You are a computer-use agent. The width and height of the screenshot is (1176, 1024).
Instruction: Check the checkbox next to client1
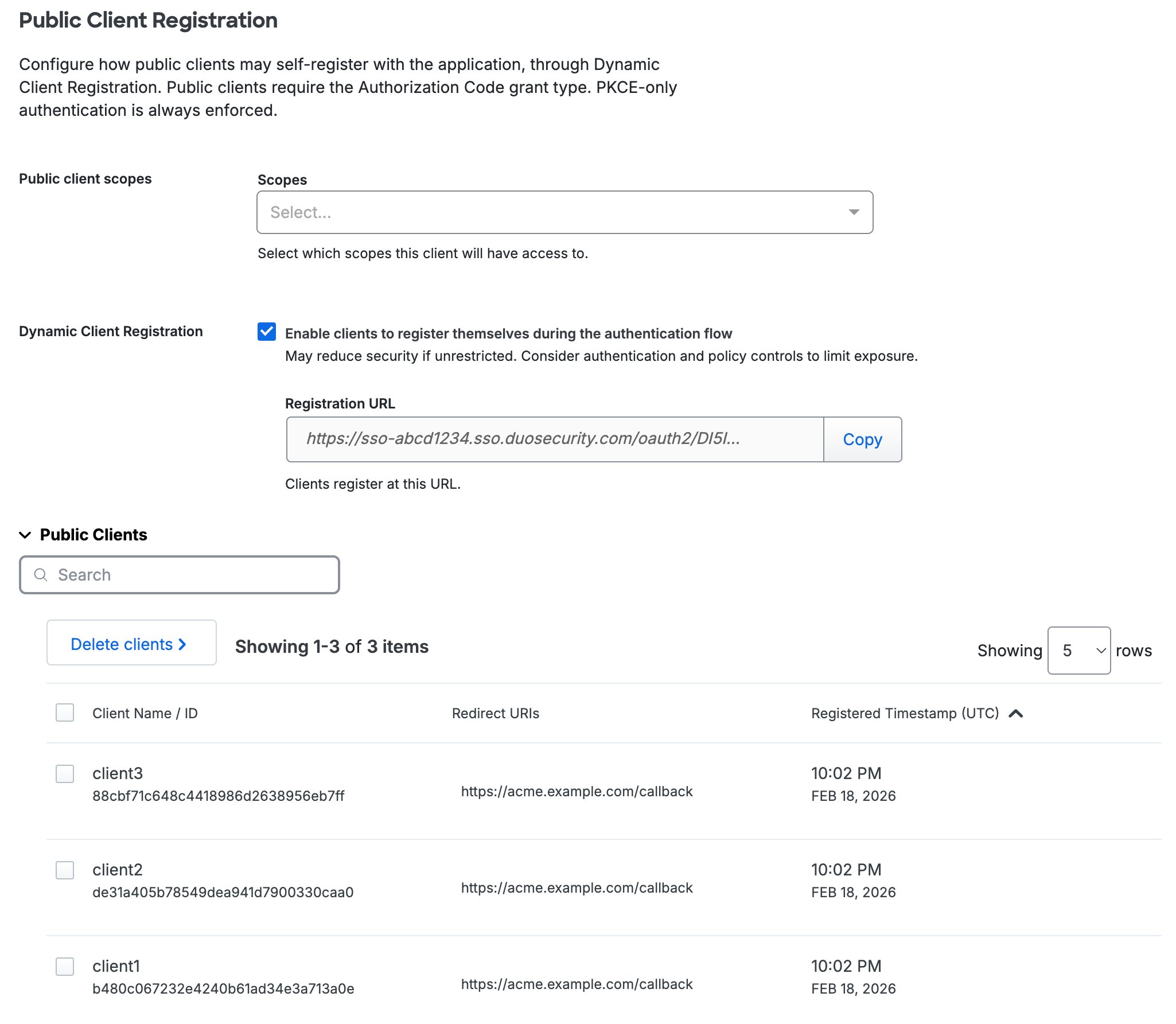65,967
